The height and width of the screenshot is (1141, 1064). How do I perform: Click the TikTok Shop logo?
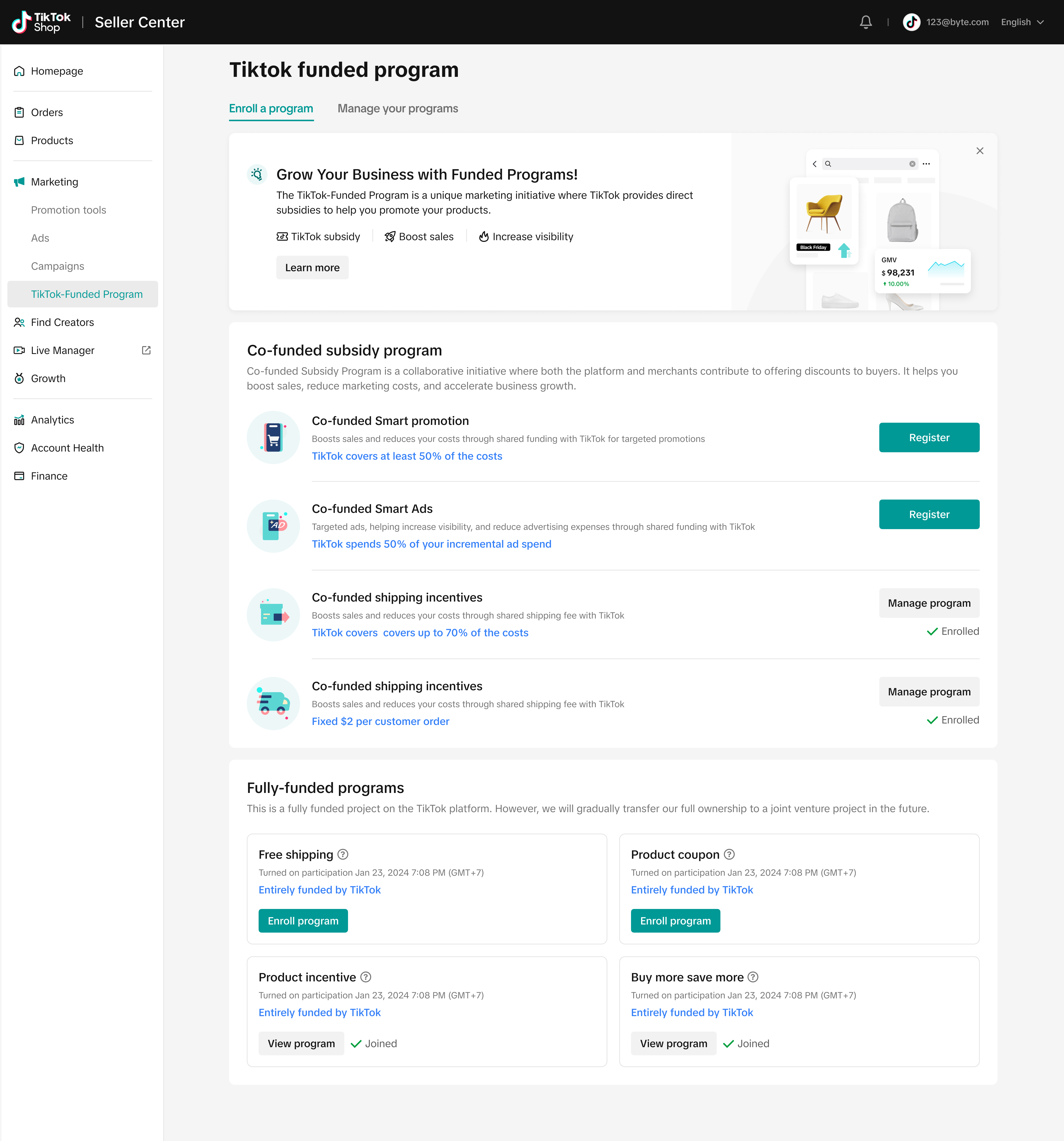pos(41,22)
